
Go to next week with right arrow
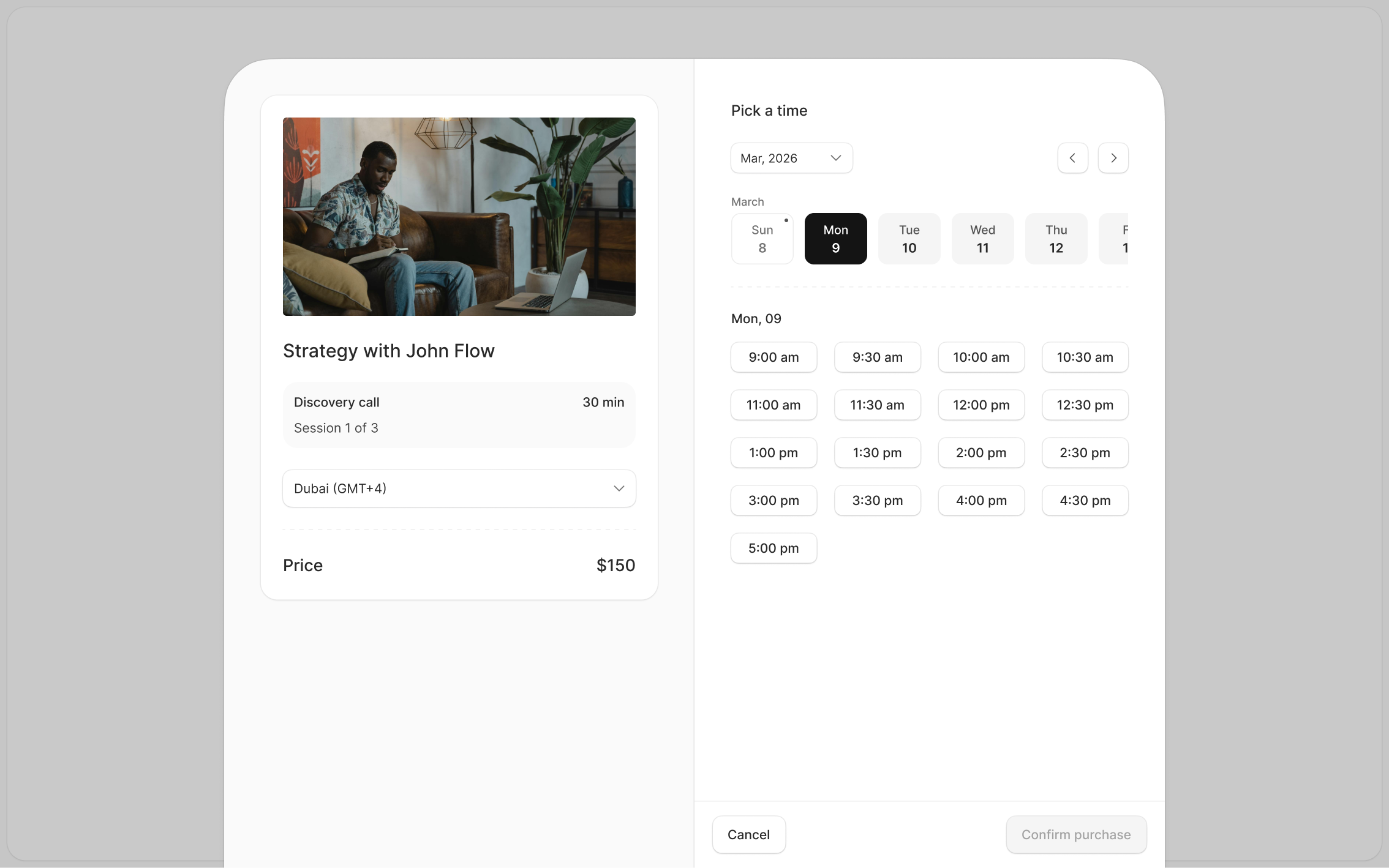point(1113,158)
